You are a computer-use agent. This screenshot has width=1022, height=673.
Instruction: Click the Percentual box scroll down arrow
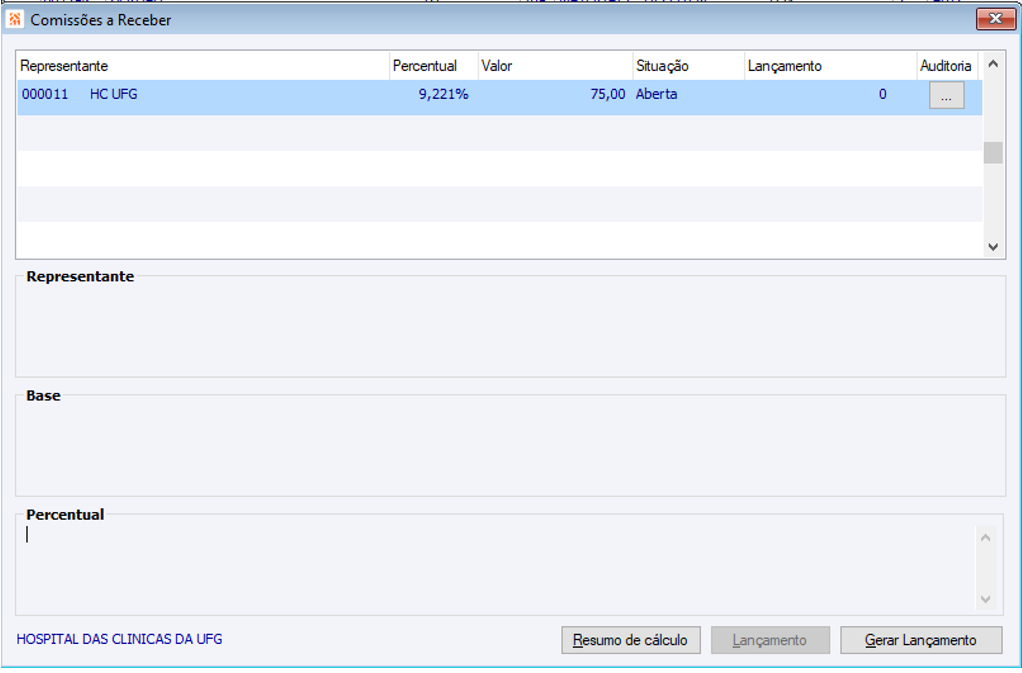(x=985, y=599)
